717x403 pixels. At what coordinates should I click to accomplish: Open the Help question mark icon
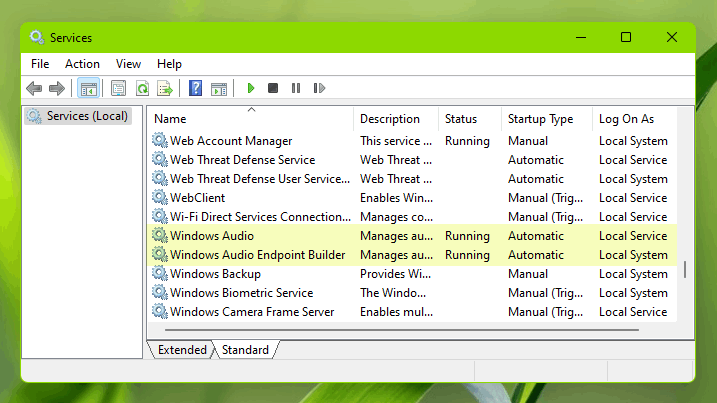[x=195, y=88]
